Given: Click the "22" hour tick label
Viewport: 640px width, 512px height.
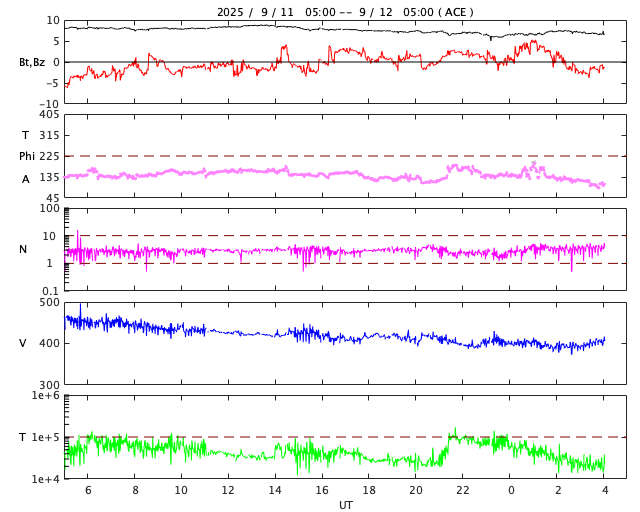Looking at the screenshot, I should (x=462, y=490).
